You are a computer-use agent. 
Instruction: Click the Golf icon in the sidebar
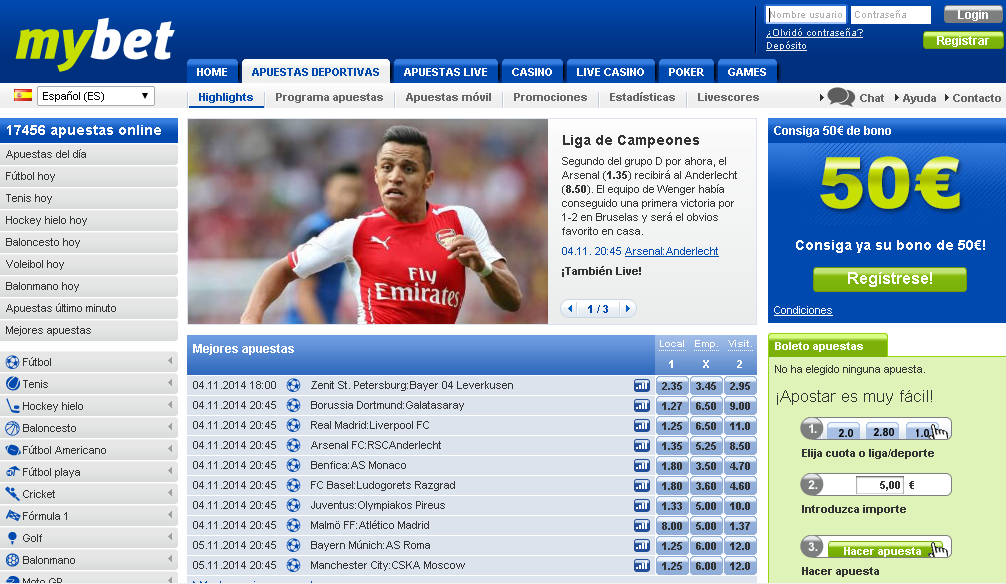(12, 538)
